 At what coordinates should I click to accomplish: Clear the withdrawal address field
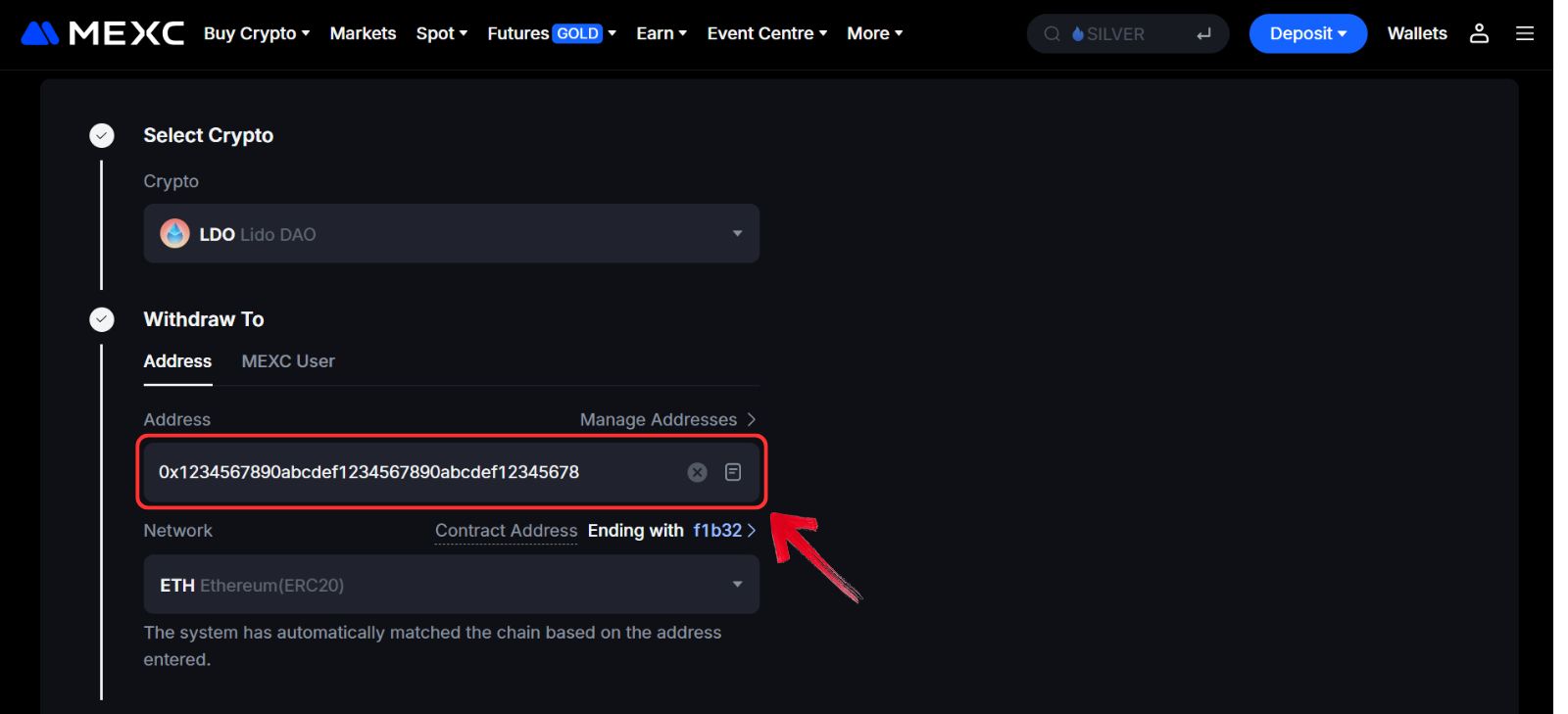697,472
